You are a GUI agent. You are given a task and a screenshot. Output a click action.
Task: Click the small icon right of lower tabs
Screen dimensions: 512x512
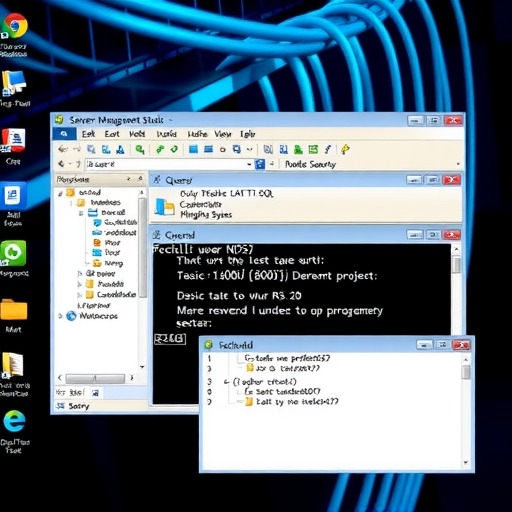point(95,393)
